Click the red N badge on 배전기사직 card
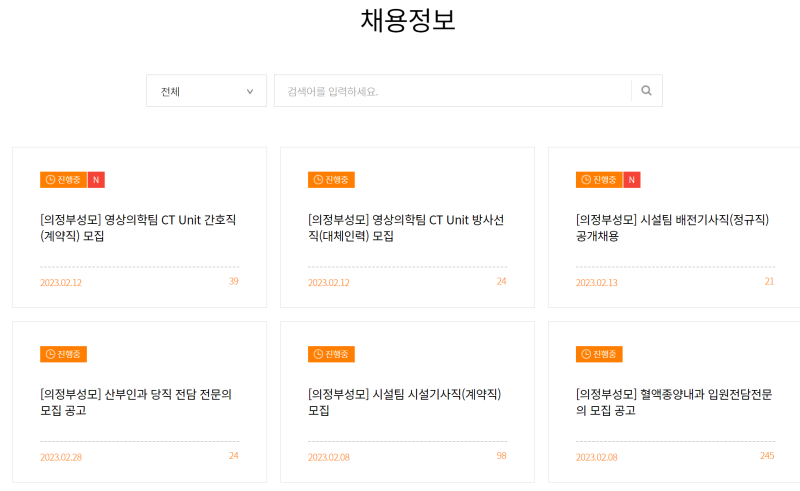This screenshot has height=491, width=800. click(x=632, y=180)
